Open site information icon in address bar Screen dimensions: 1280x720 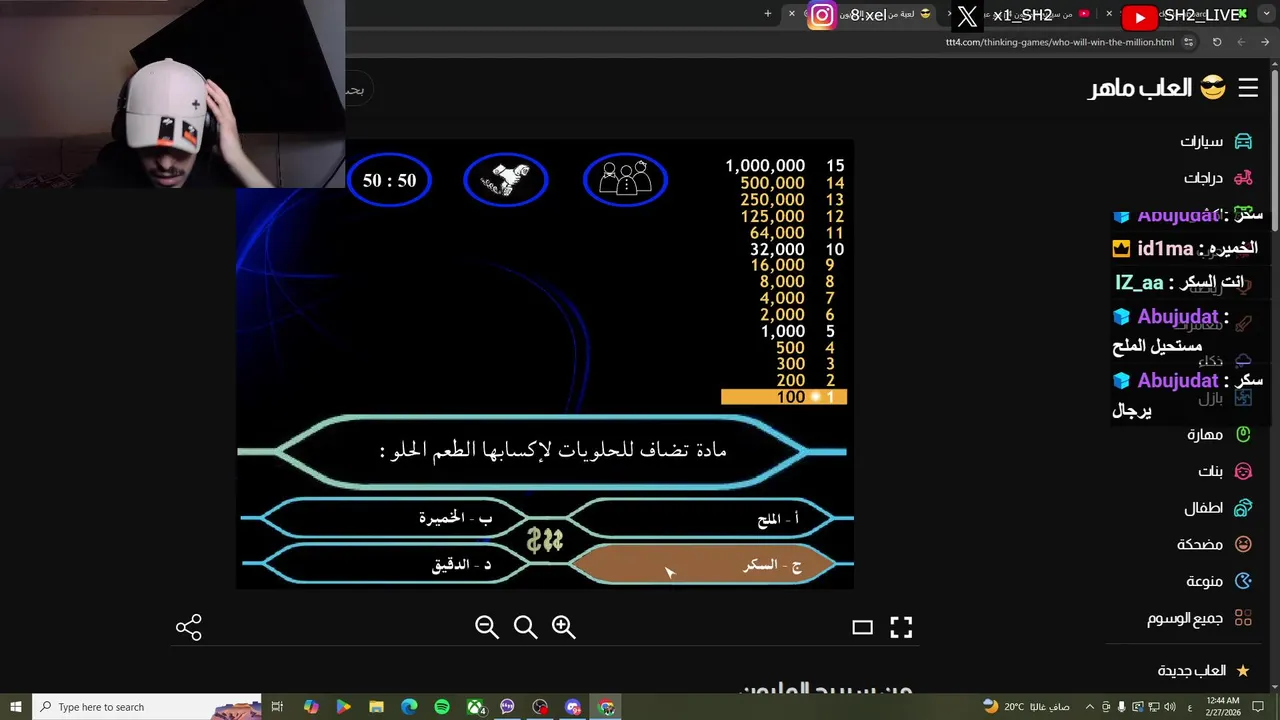[x=1188, y=42]
